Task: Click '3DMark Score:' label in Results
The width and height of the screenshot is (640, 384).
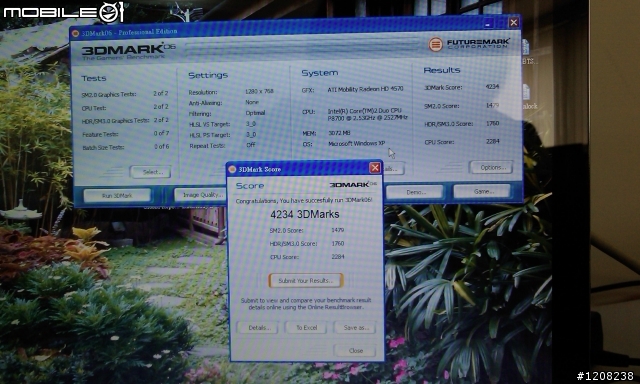Action: click(x=443, y=87)
